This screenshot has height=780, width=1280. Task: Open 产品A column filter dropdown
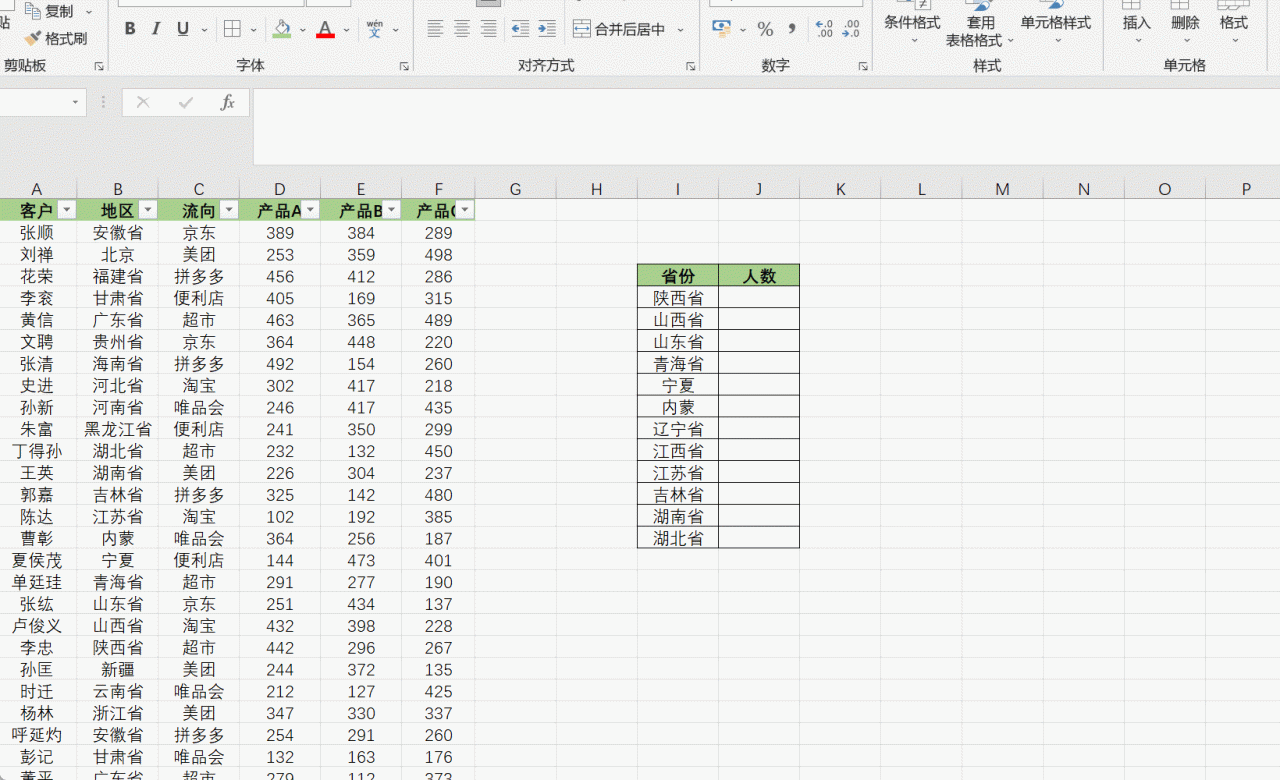click(310, 210)
